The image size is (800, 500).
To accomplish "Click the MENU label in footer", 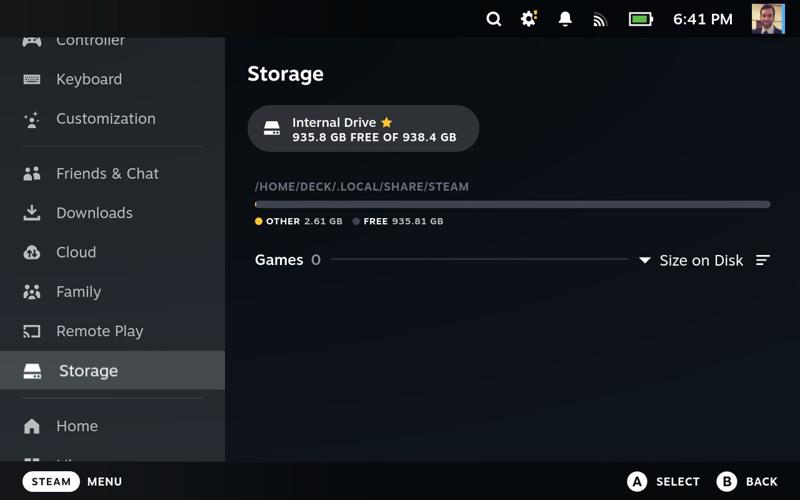I will tap(105, 482).
